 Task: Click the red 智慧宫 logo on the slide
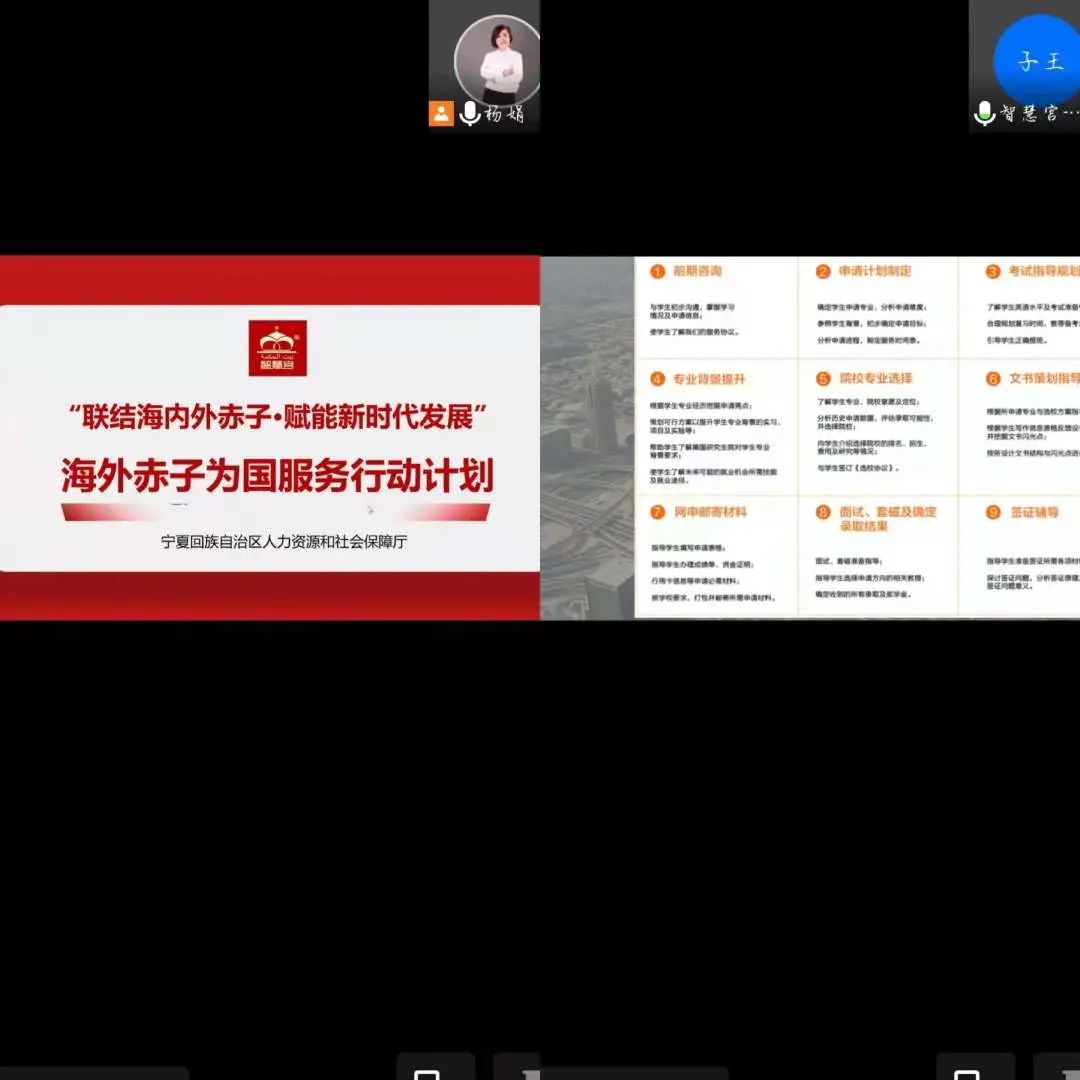click(x=278, y=348)
